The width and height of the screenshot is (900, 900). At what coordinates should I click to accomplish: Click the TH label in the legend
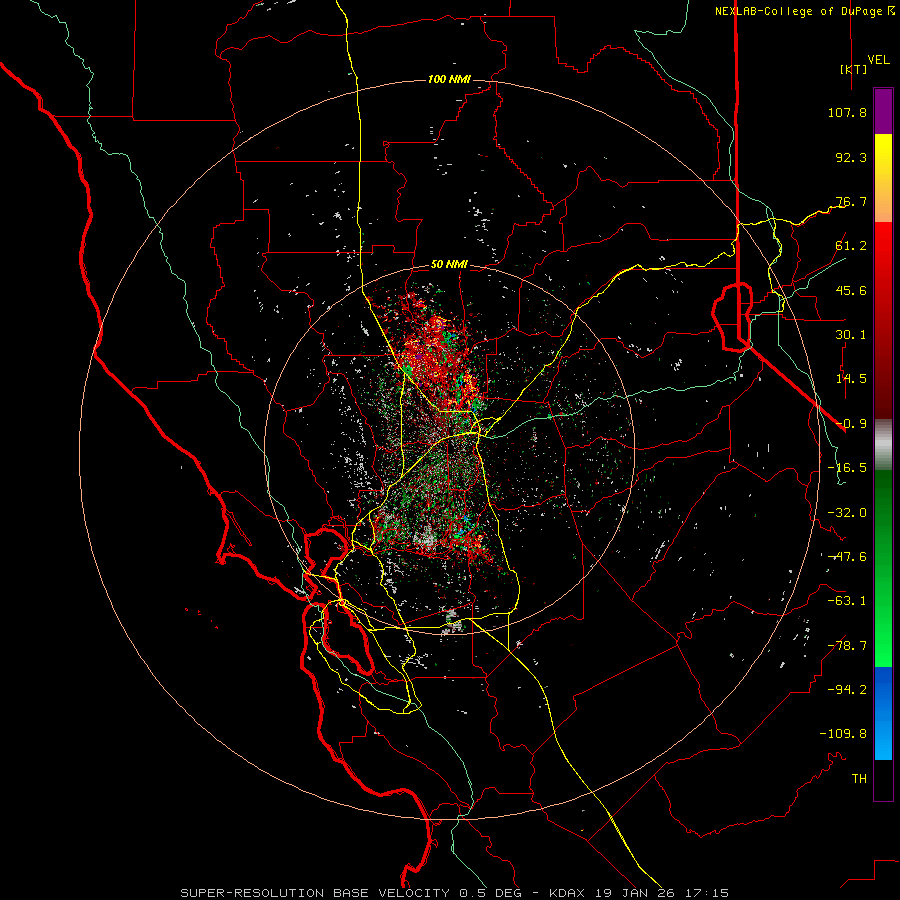tap(859, 779)
